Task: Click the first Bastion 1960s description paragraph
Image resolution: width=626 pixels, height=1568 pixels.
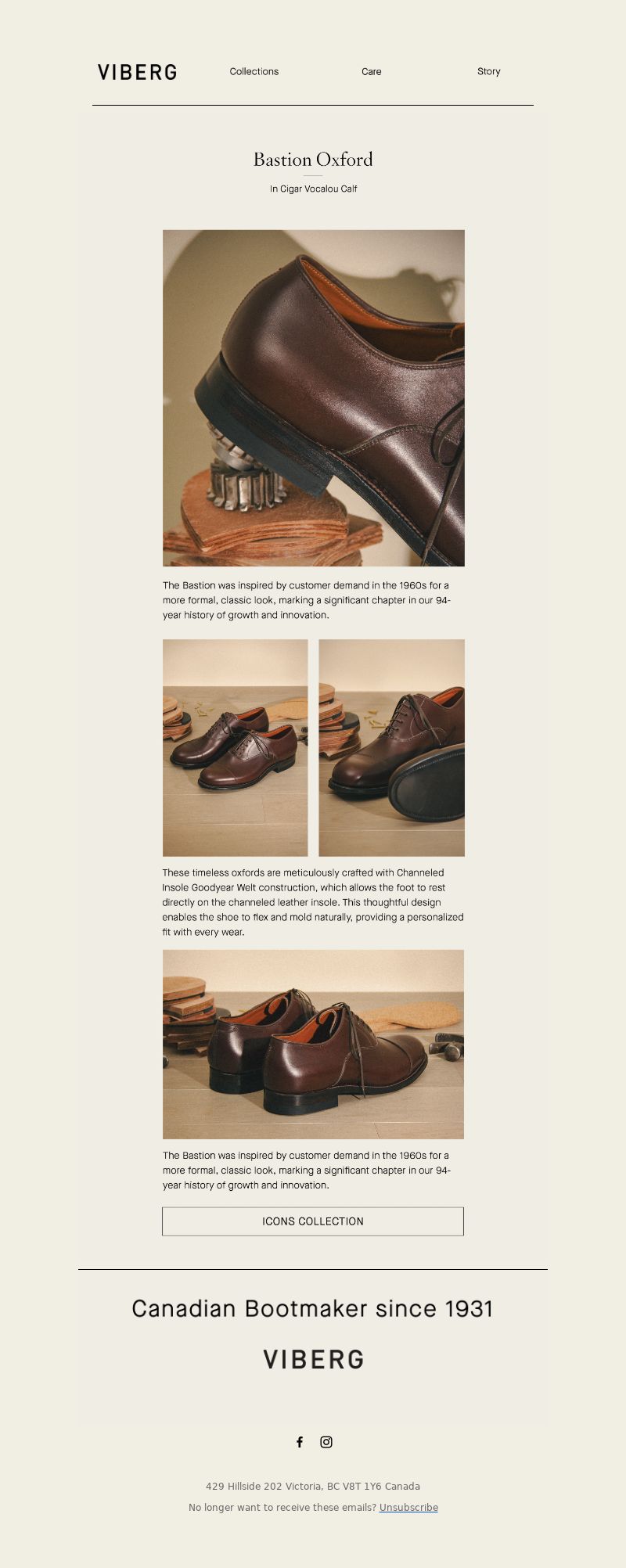Action: pyautogui.click(x=307, y=600)
